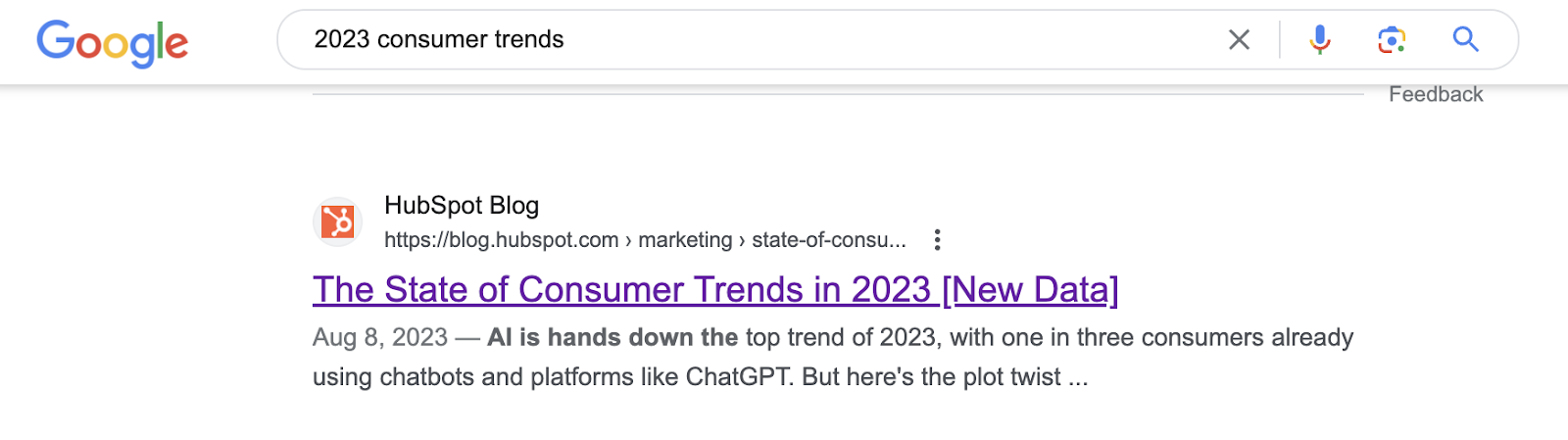Start a voice search with the microphone
The image size is (1568, 440).
click(x=1320, y=39)
